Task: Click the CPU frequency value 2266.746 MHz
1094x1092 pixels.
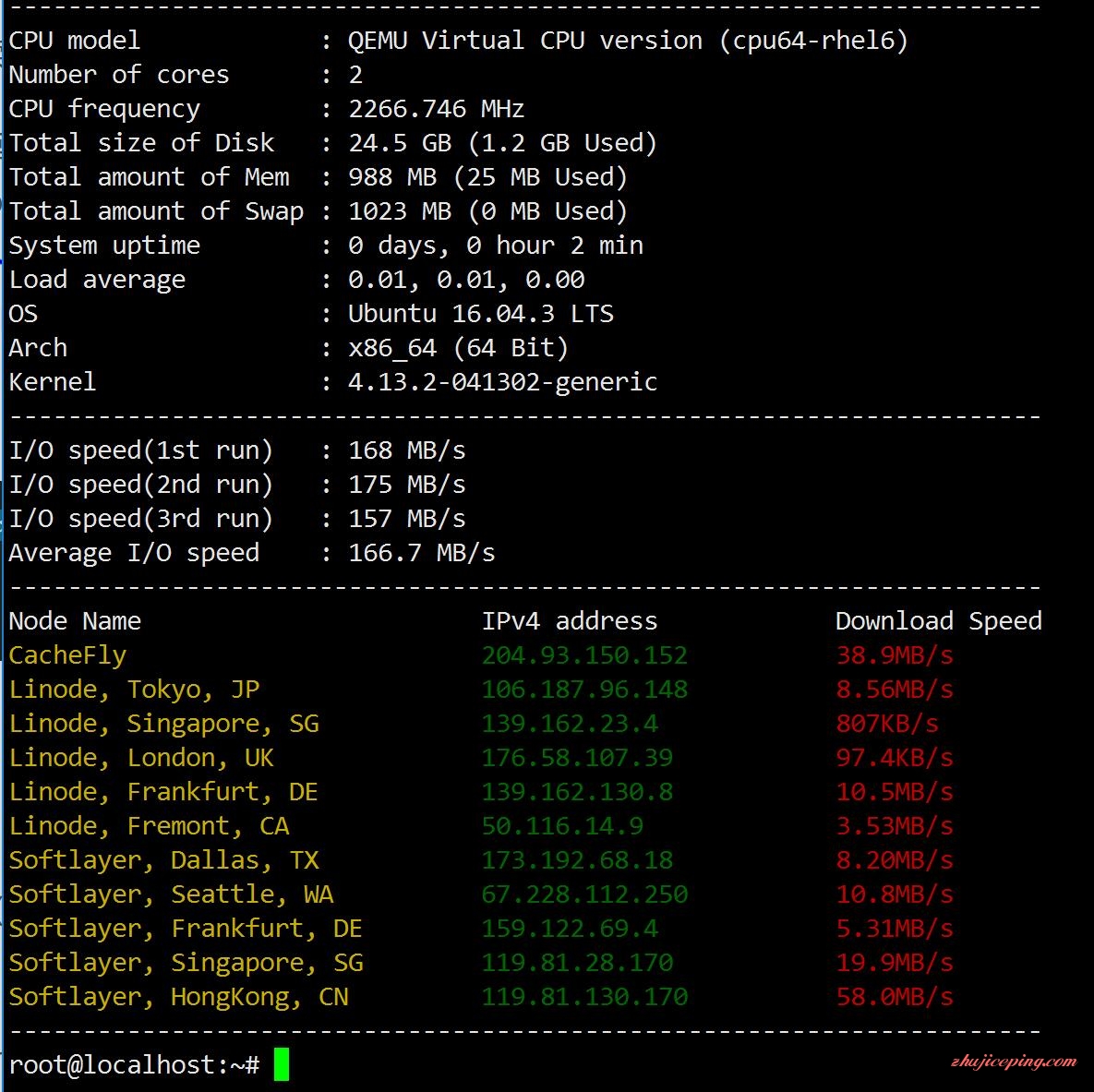Action: click(436, 109)
